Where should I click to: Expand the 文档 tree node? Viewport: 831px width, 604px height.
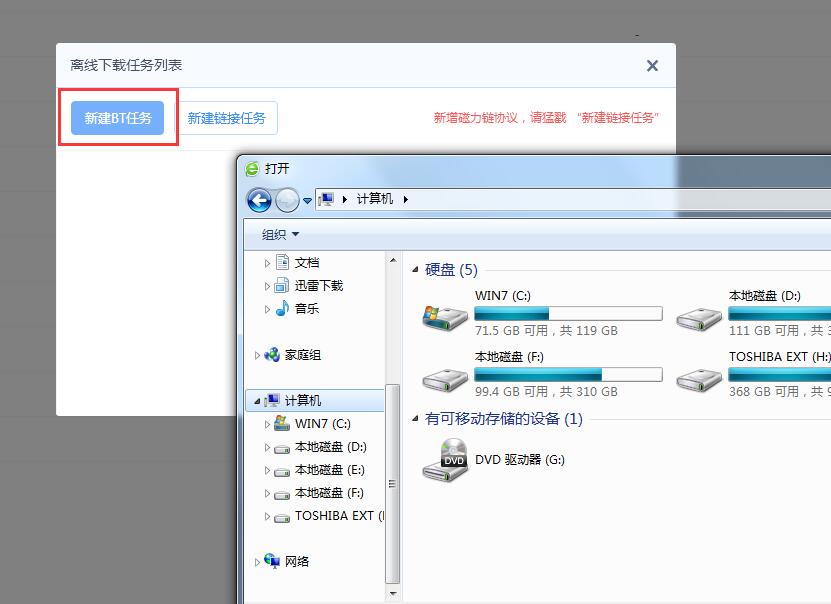[267, 263]
